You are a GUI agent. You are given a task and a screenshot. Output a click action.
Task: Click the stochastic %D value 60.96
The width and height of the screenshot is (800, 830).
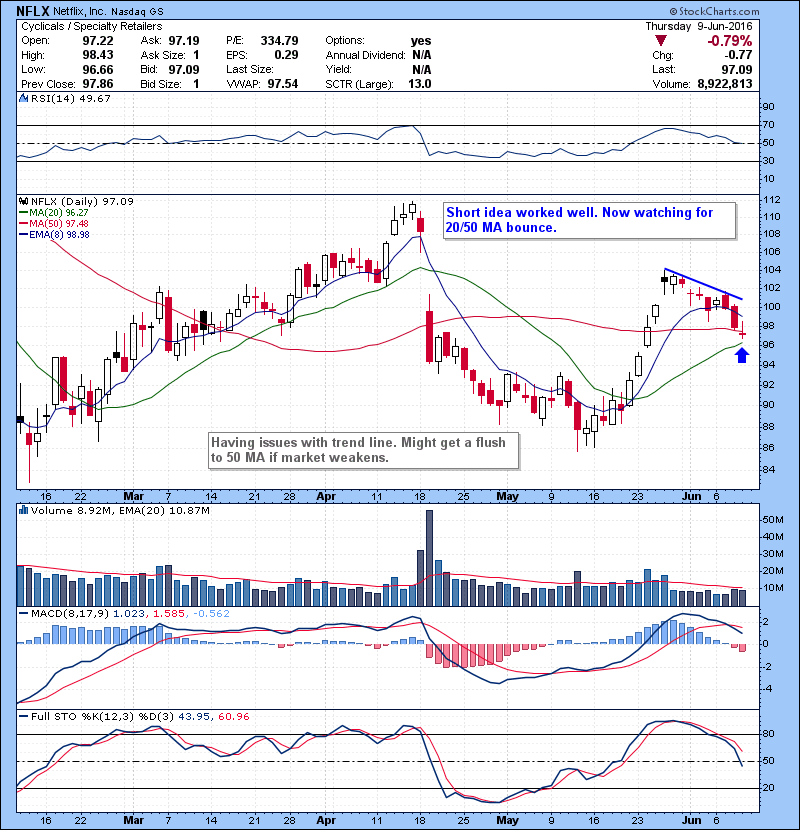point(233,716)
